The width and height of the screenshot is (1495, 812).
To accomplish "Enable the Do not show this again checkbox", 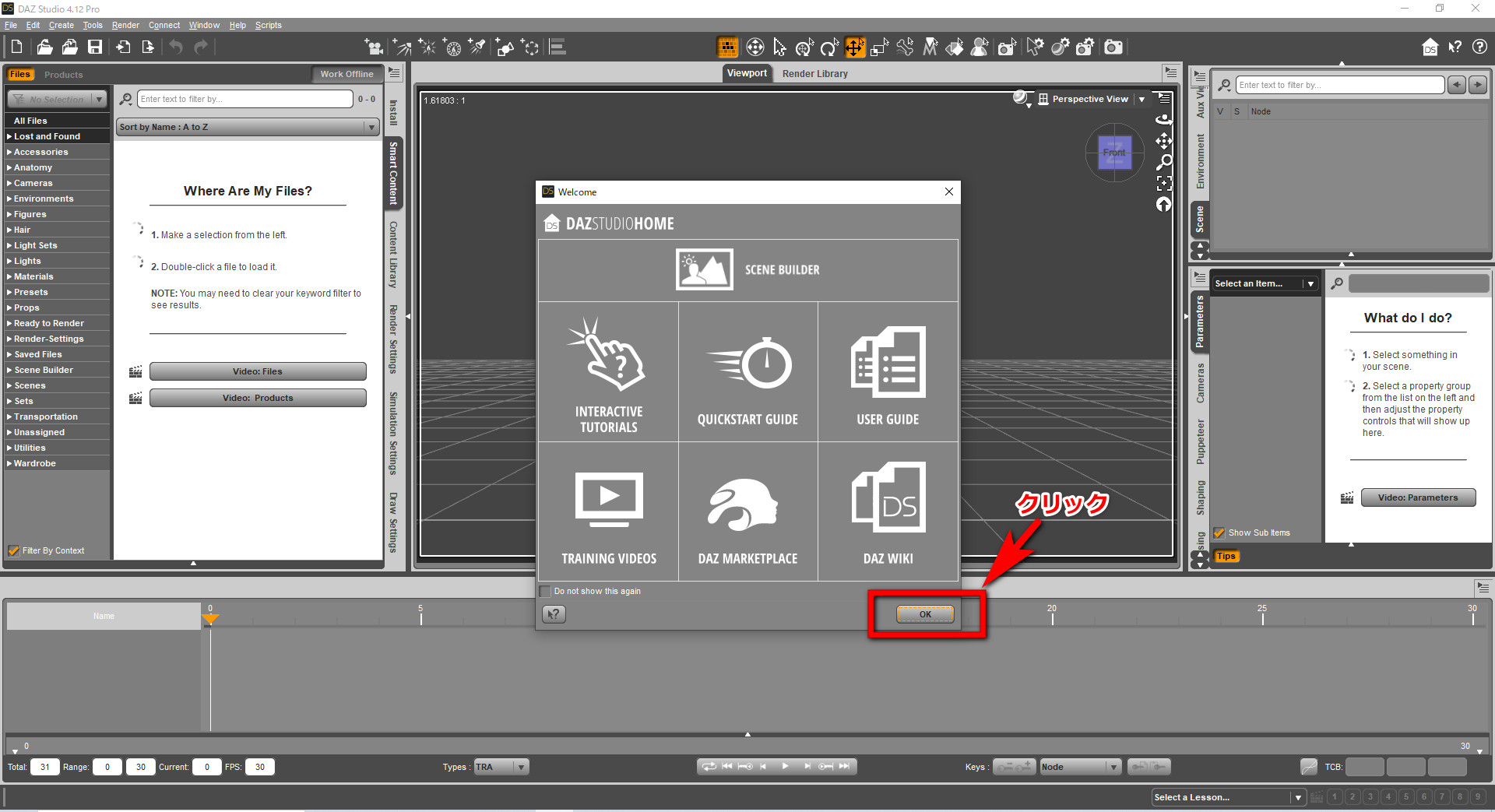I will pyautogui.click(x=544, y=591).
